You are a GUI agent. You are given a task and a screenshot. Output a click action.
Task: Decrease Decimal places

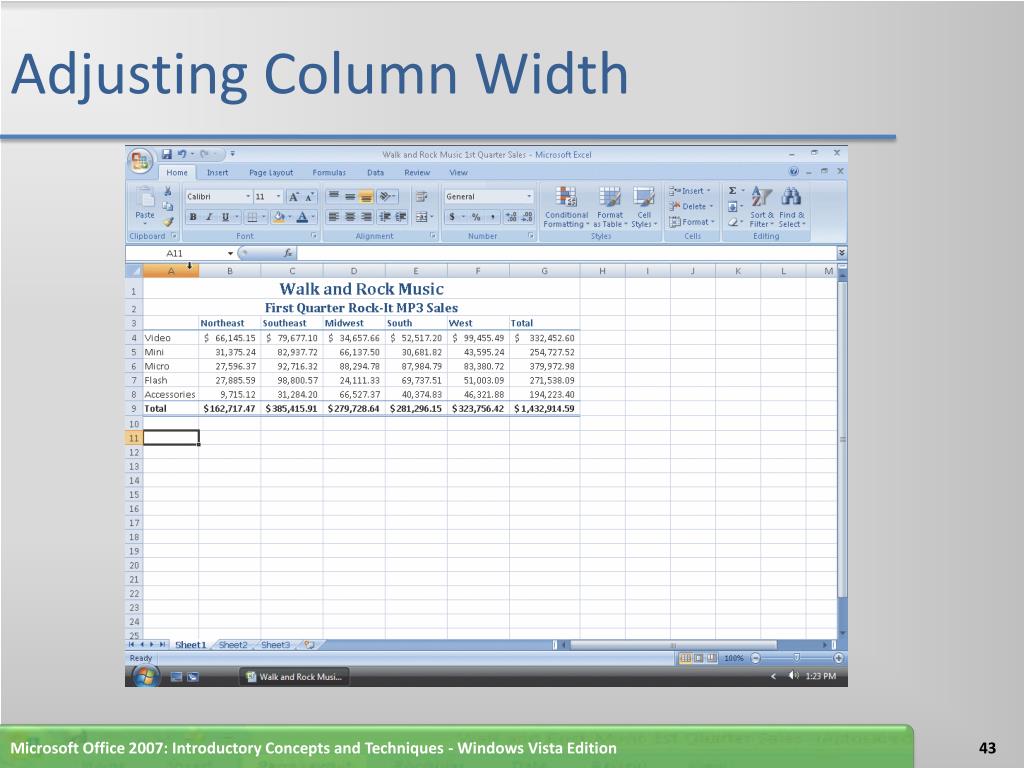527,217
